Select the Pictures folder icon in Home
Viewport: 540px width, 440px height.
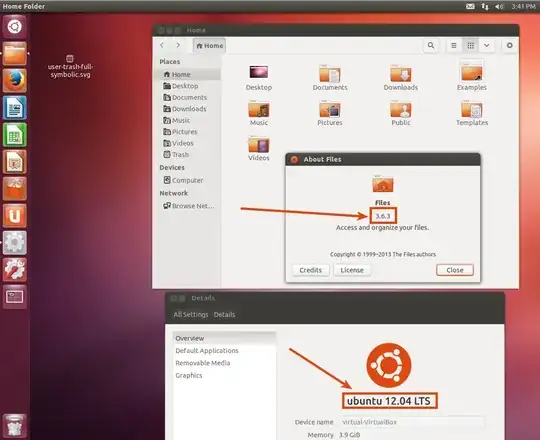click(x=330, y=113)
